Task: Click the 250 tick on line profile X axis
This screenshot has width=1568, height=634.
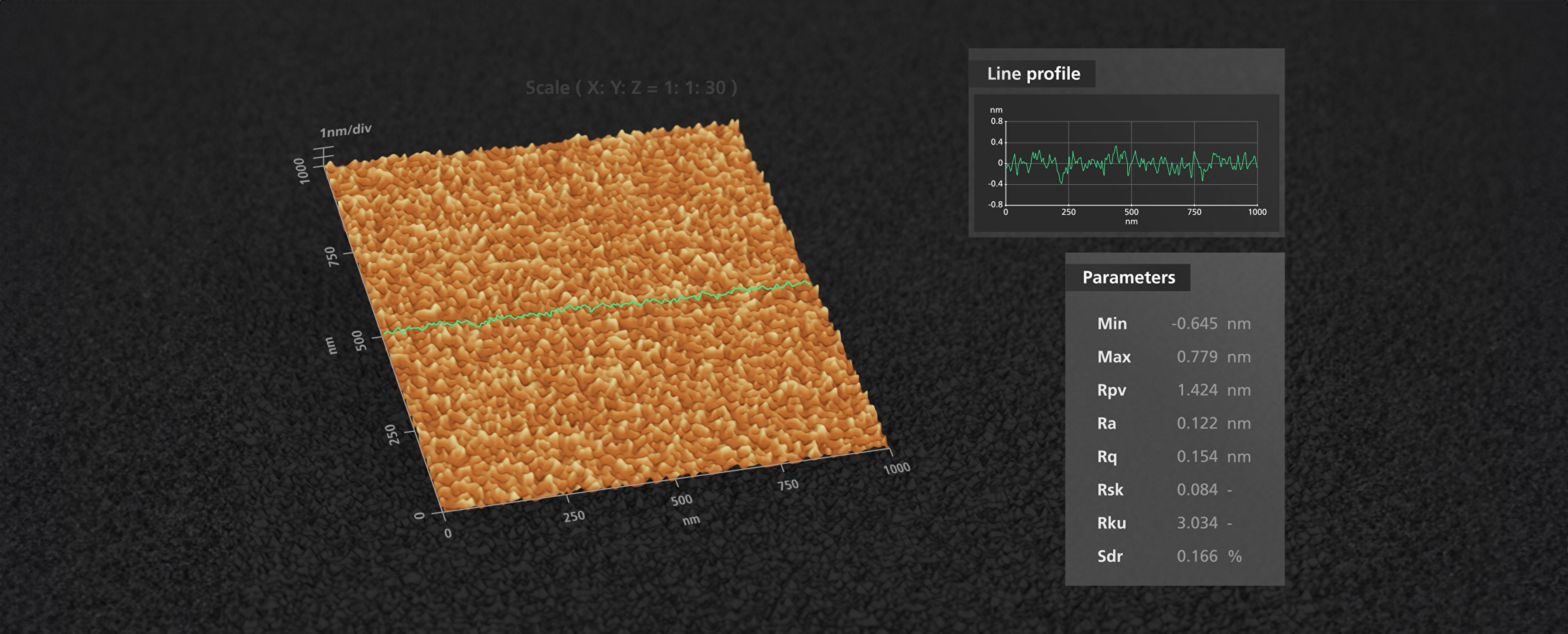Action: (x=1068, y=212)
